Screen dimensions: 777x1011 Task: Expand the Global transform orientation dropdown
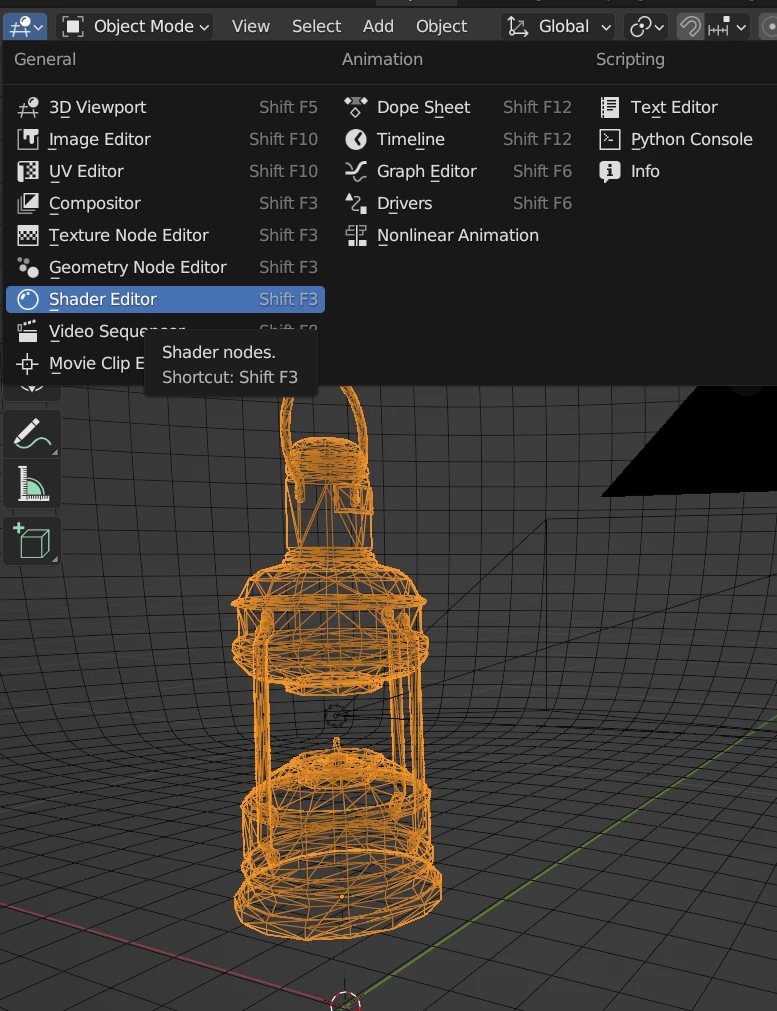pos(559,27)
